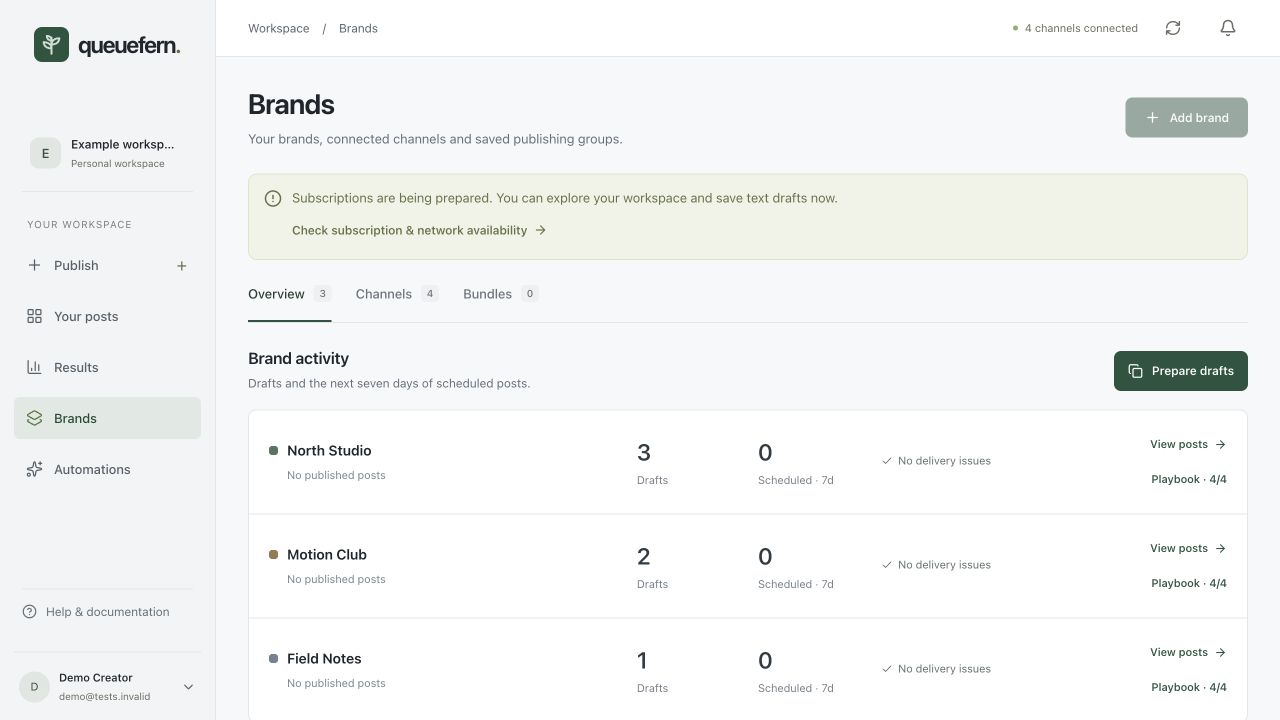Open Your posts from sidebar
Image resolution: width=1280 pixels, height=720 pixels.
tap(107, 316)
